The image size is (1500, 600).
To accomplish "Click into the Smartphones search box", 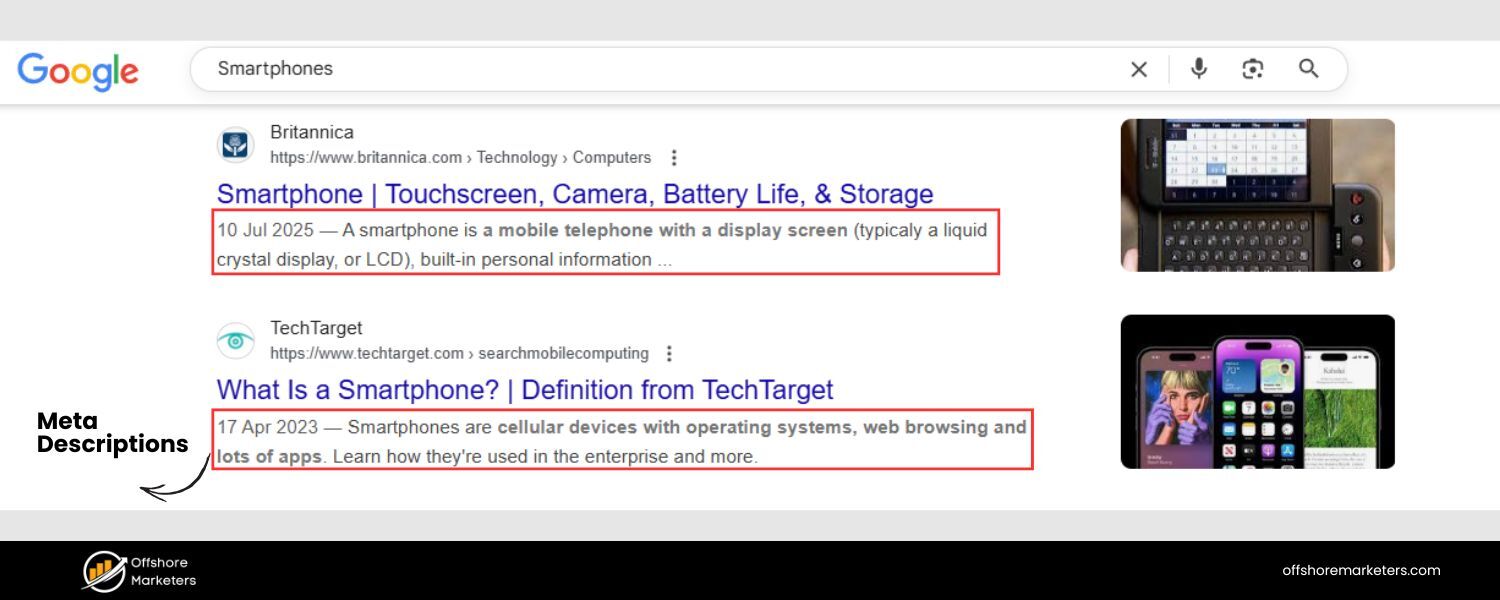I will pyautogui.click(x=600, y=69).
